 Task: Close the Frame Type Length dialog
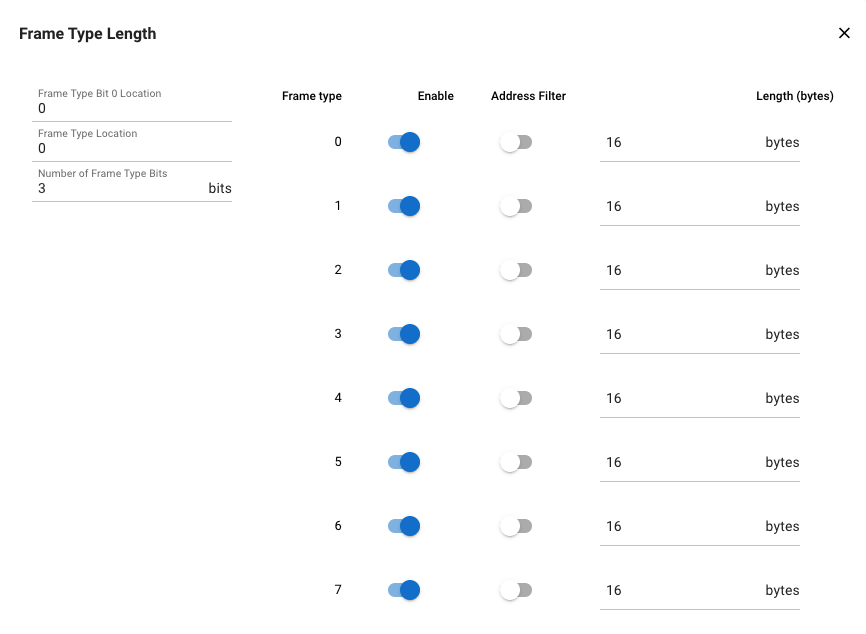[844, 33]
